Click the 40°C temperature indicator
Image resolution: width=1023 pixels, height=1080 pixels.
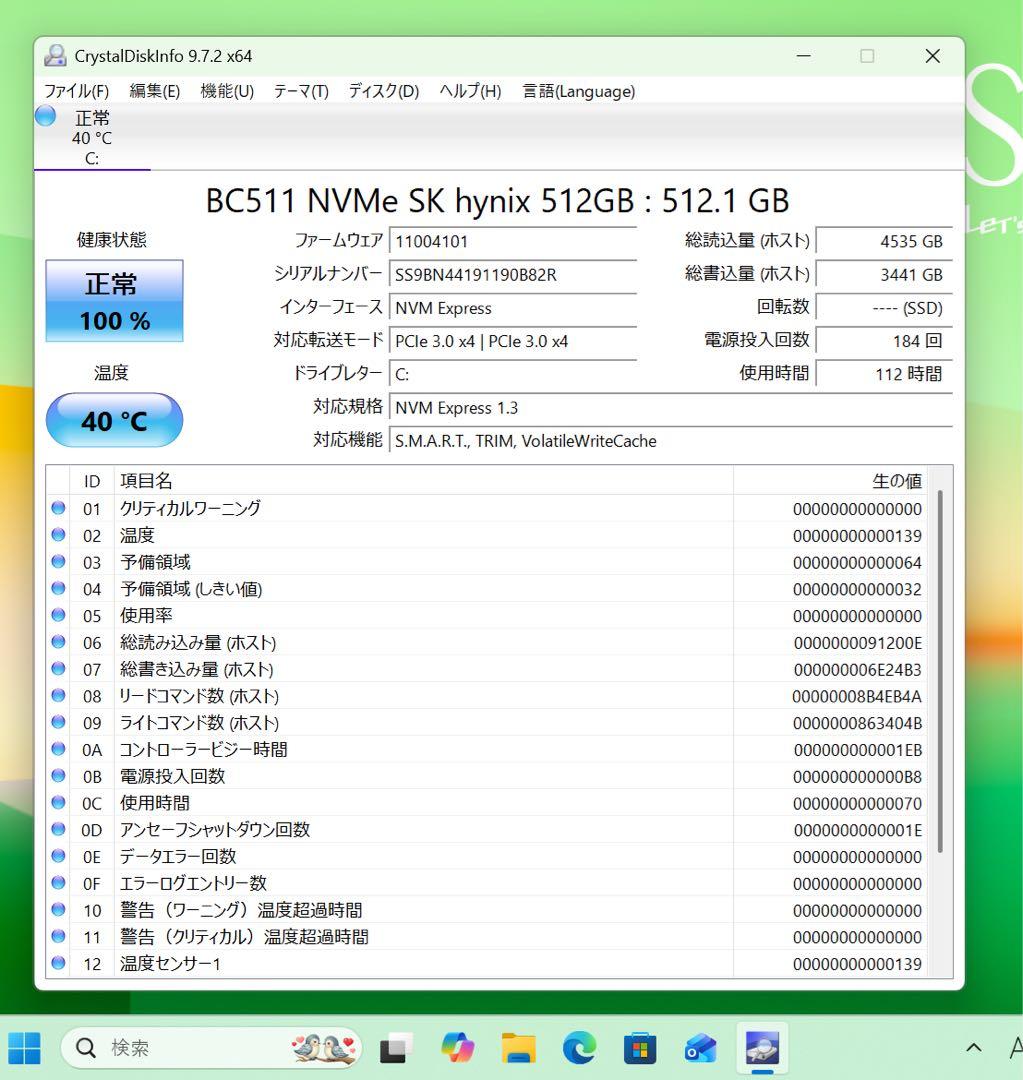point(113,420)
